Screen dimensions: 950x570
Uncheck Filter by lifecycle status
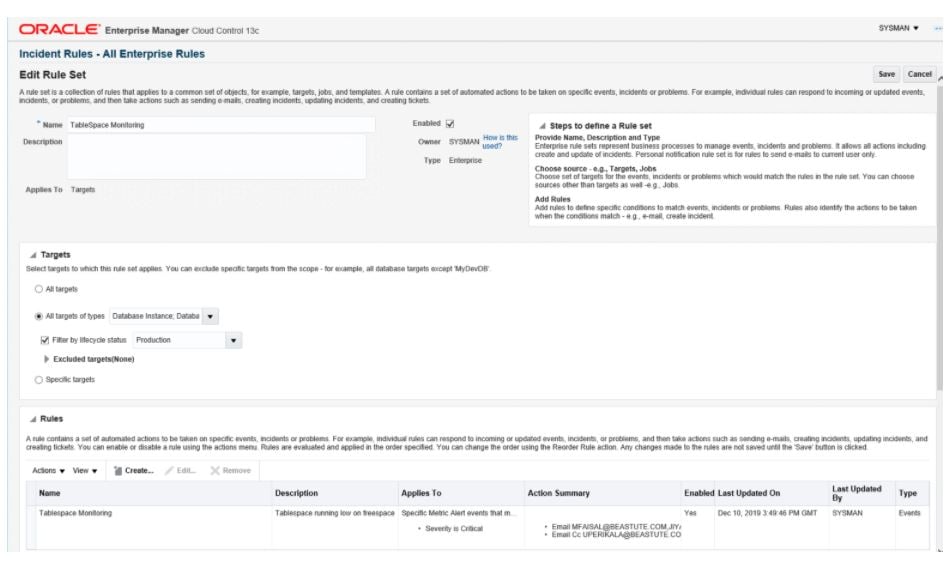click(x=44, y=340)
